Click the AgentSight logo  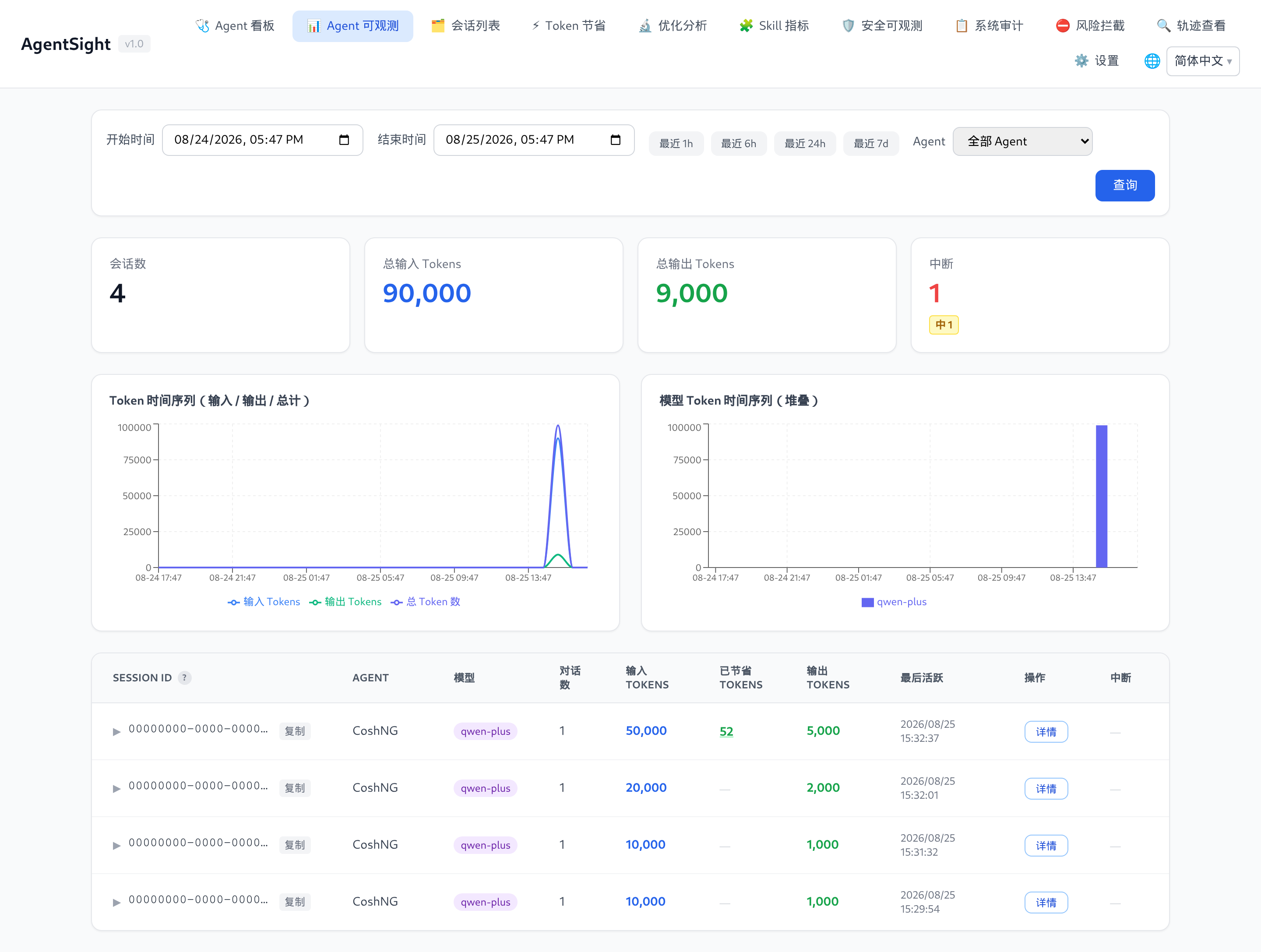(x=66, y=44)
